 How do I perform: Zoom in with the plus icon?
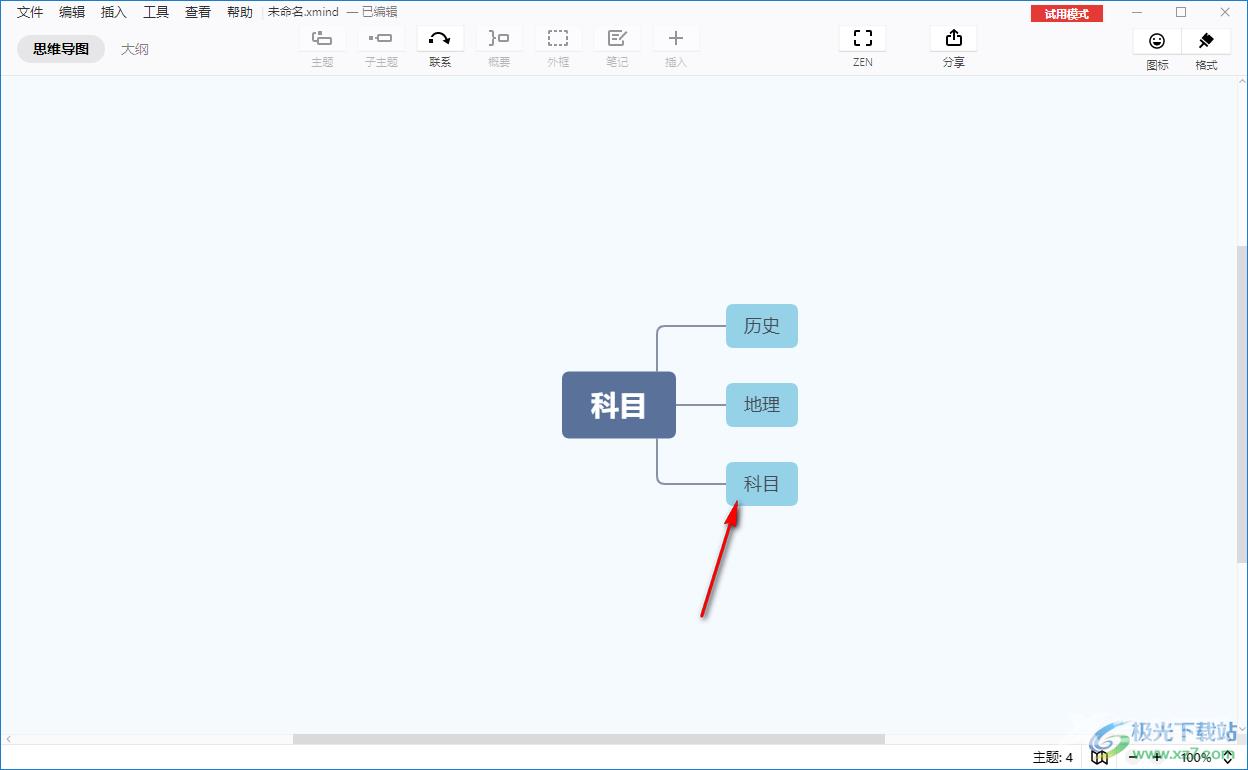click(1158, 758)
